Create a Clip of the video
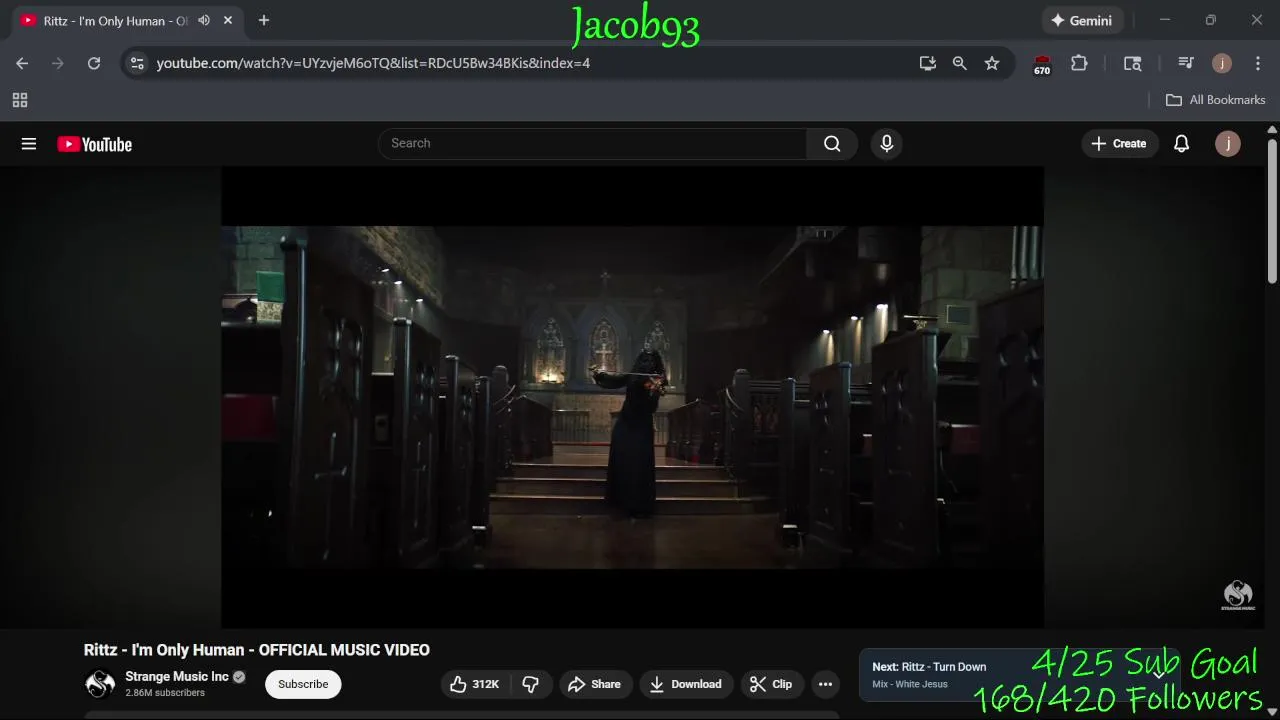Viewport: 1280px width, 720px height. (771, 684)
